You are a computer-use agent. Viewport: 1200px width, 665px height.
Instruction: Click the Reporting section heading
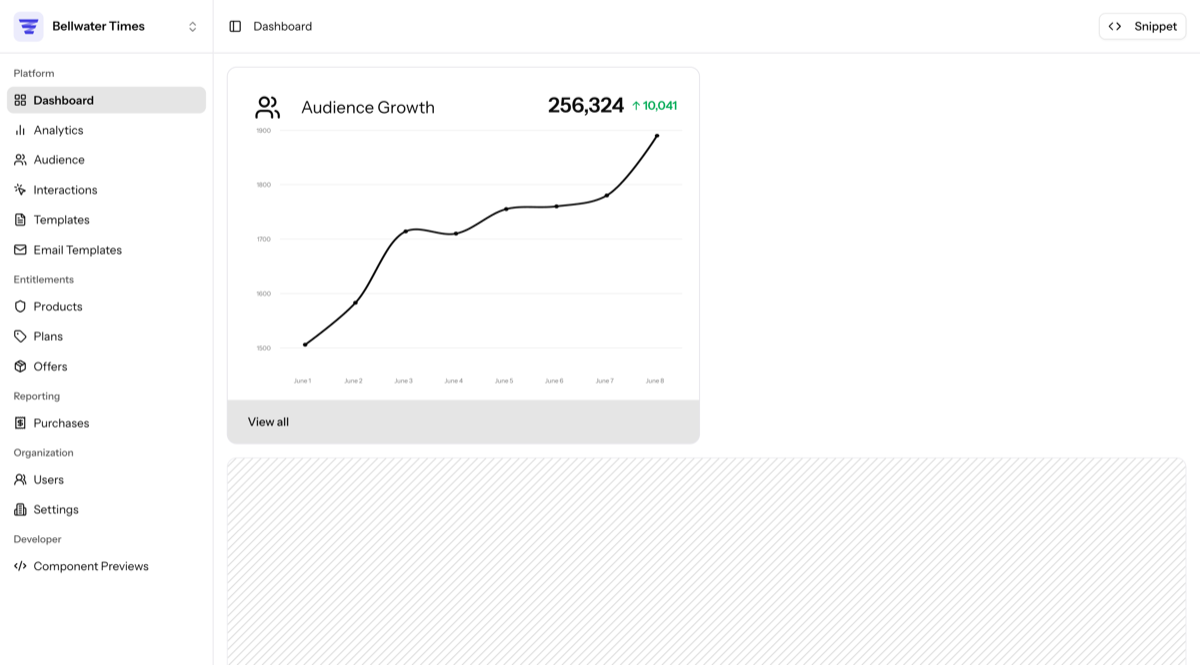click(37, 396)
